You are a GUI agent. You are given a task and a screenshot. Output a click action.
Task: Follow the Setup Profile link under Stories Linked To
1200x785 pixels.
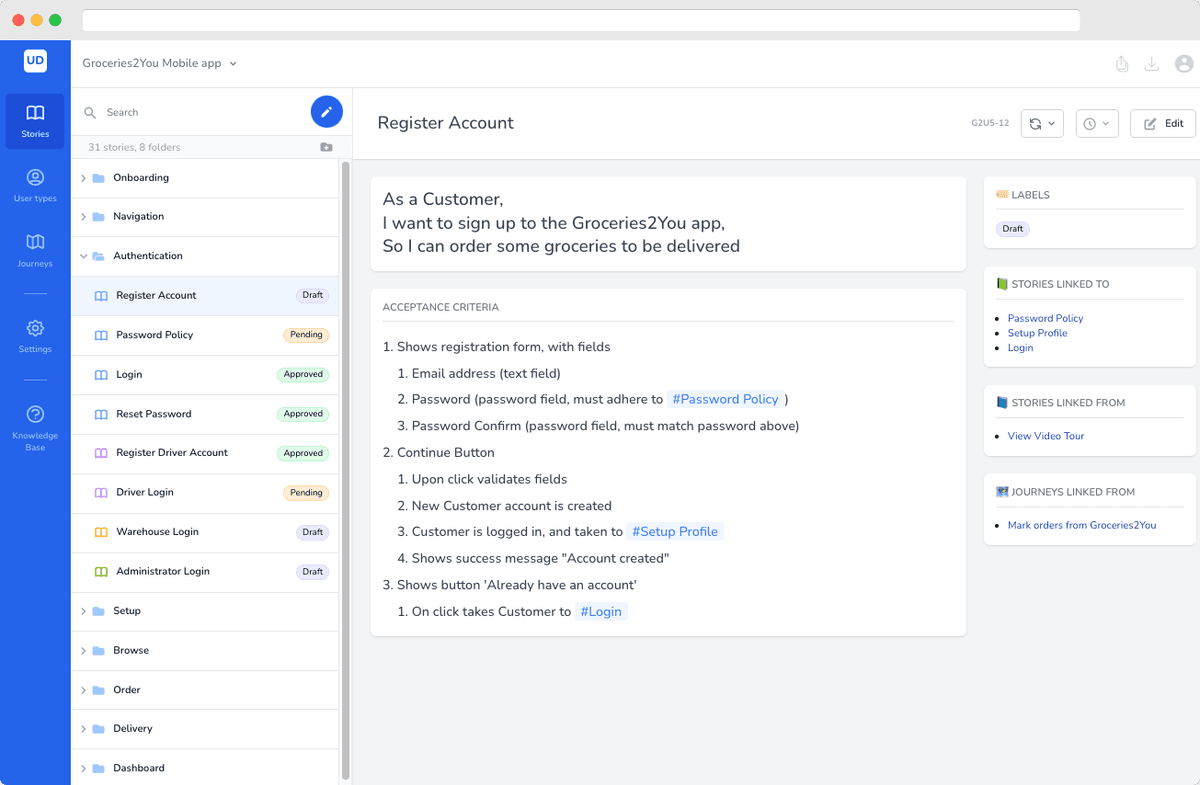[x=1037, y=333]
